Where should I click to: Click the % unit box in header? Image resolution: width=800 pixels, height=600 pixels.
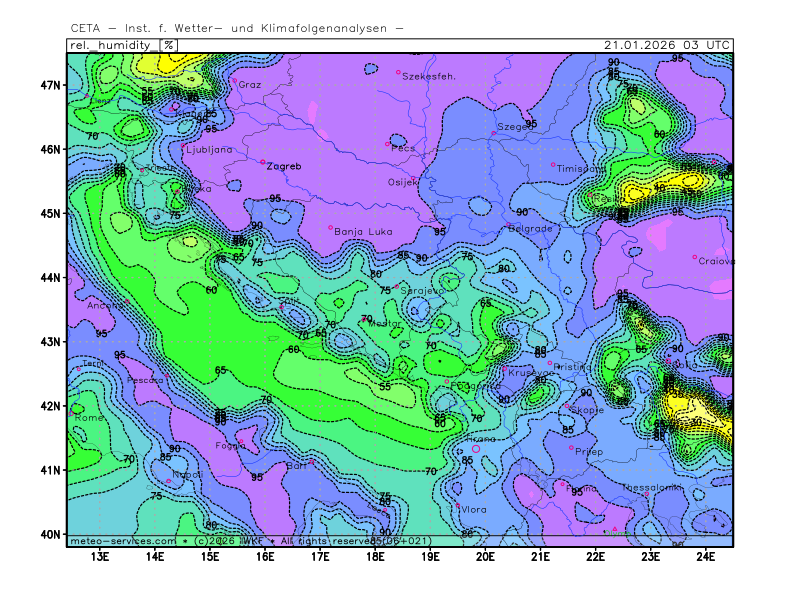click(x=168, y=45)
